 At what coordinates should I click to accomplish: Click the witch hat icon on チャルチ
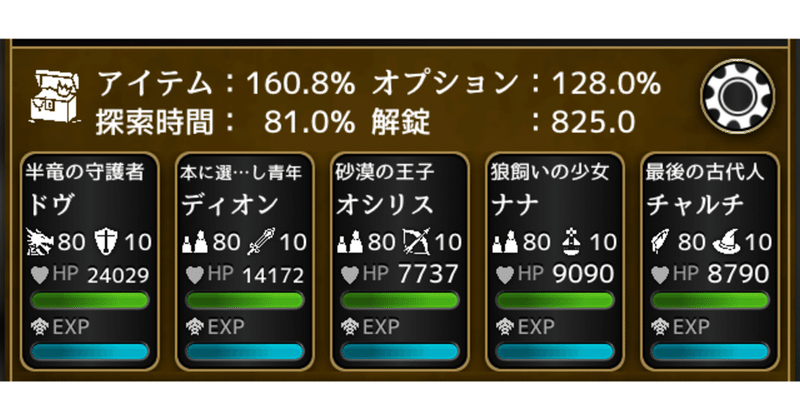click(x=727, y=241)
